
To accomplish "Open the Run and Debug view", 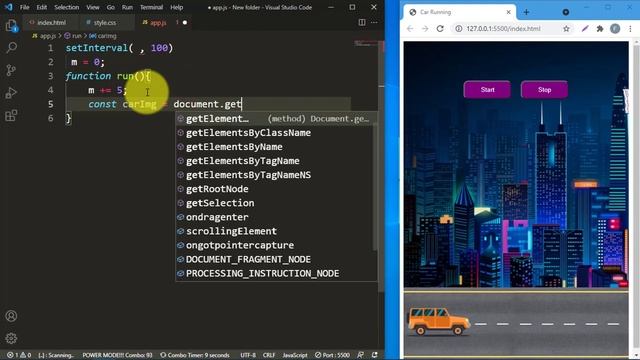I will 11,93.
